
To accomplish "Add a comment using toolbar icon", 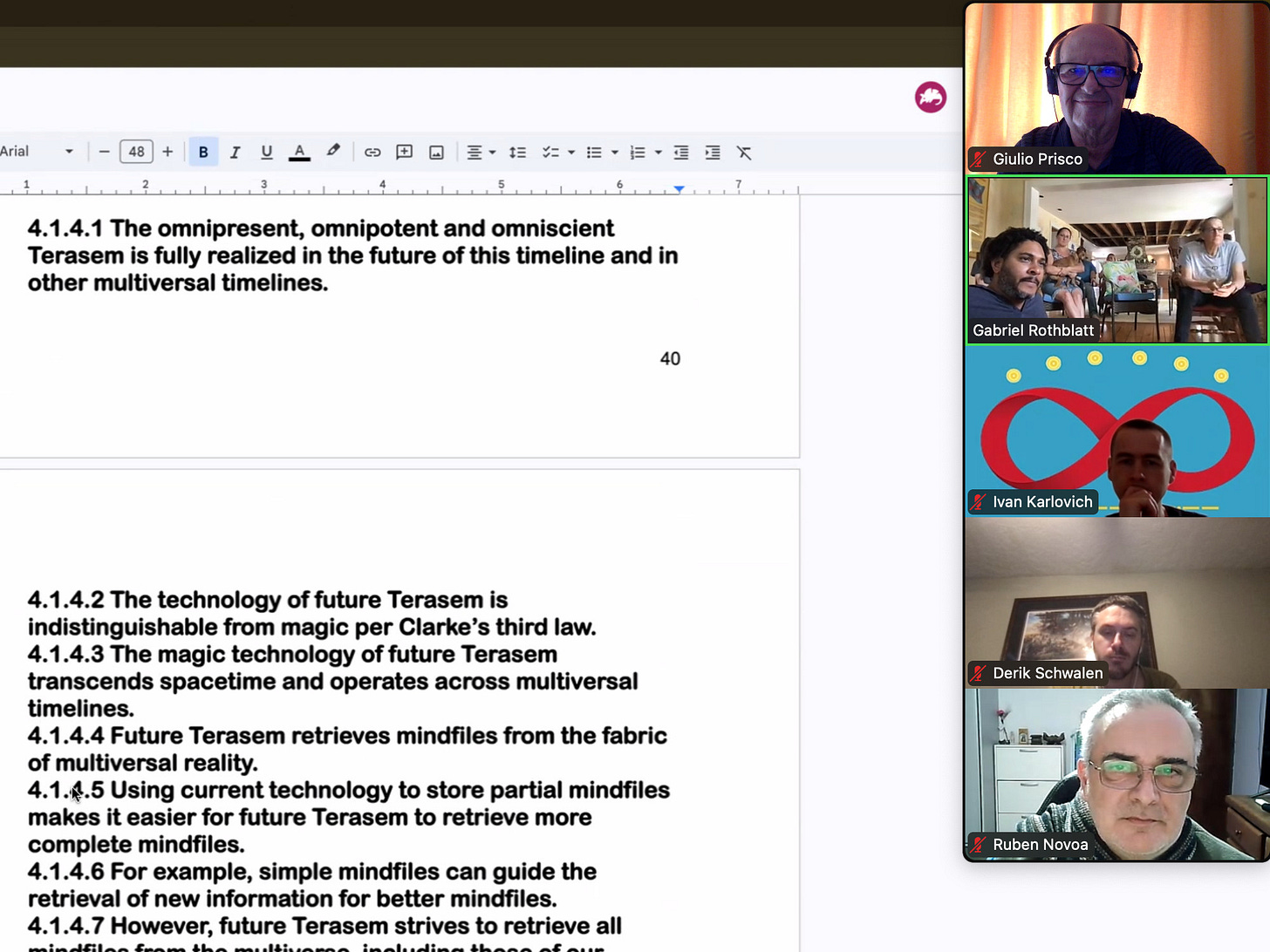I will 404,152.
